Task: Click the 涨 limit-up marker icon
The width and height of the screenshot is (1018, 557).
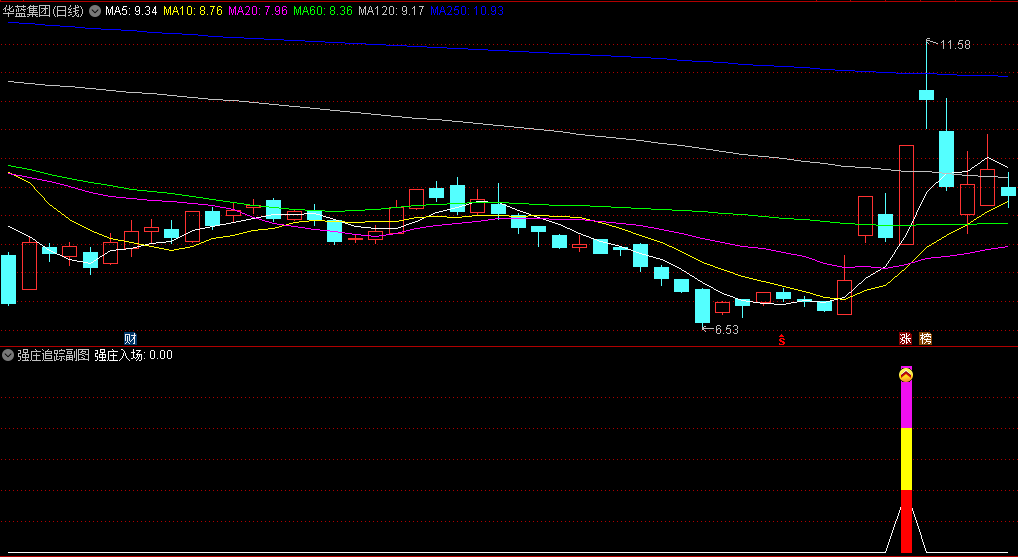Action: (x=905, y=338)
